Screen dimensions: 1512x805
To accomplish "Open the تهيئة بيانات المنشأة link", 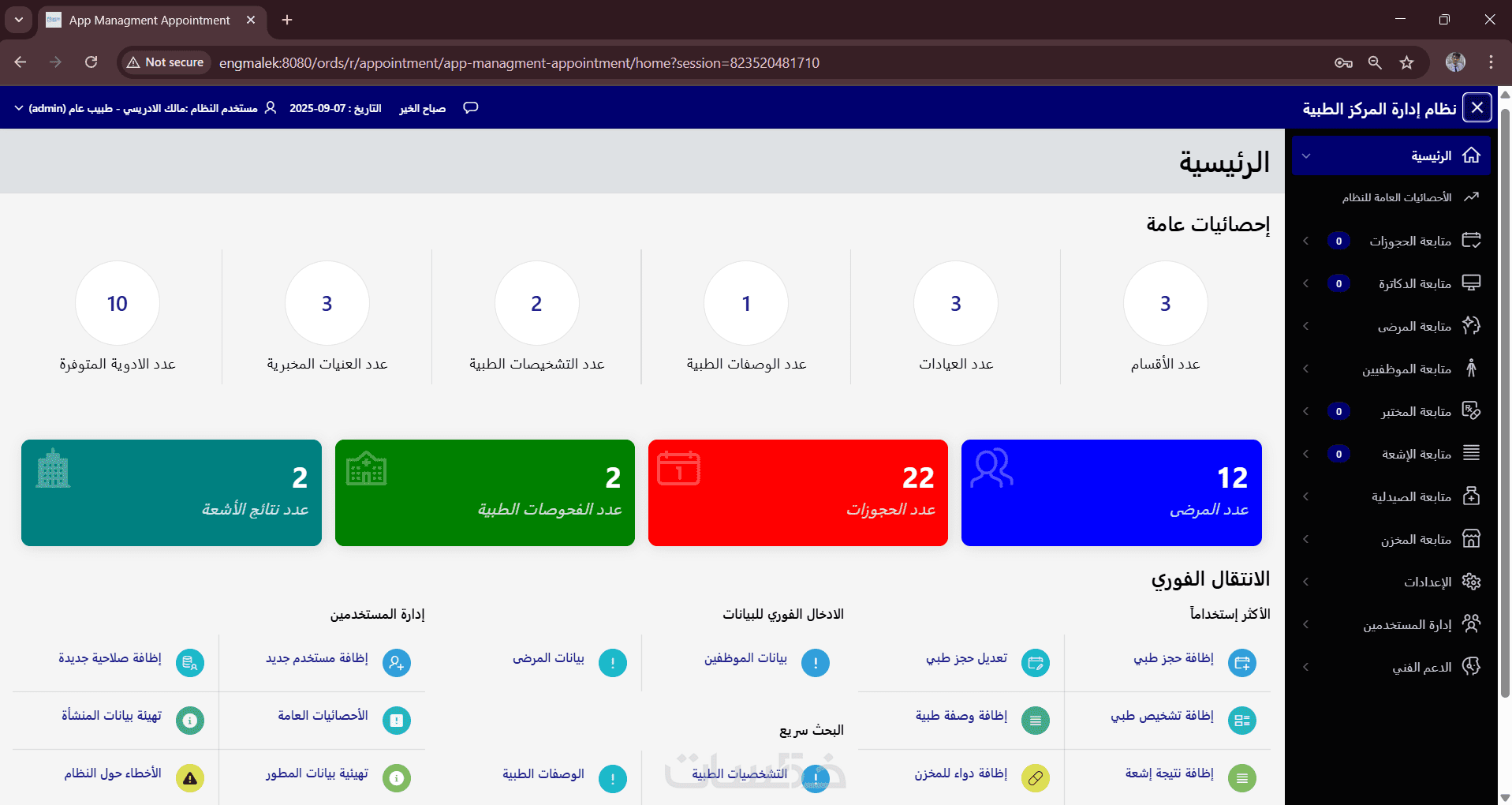I will click(x=111, y=715).
